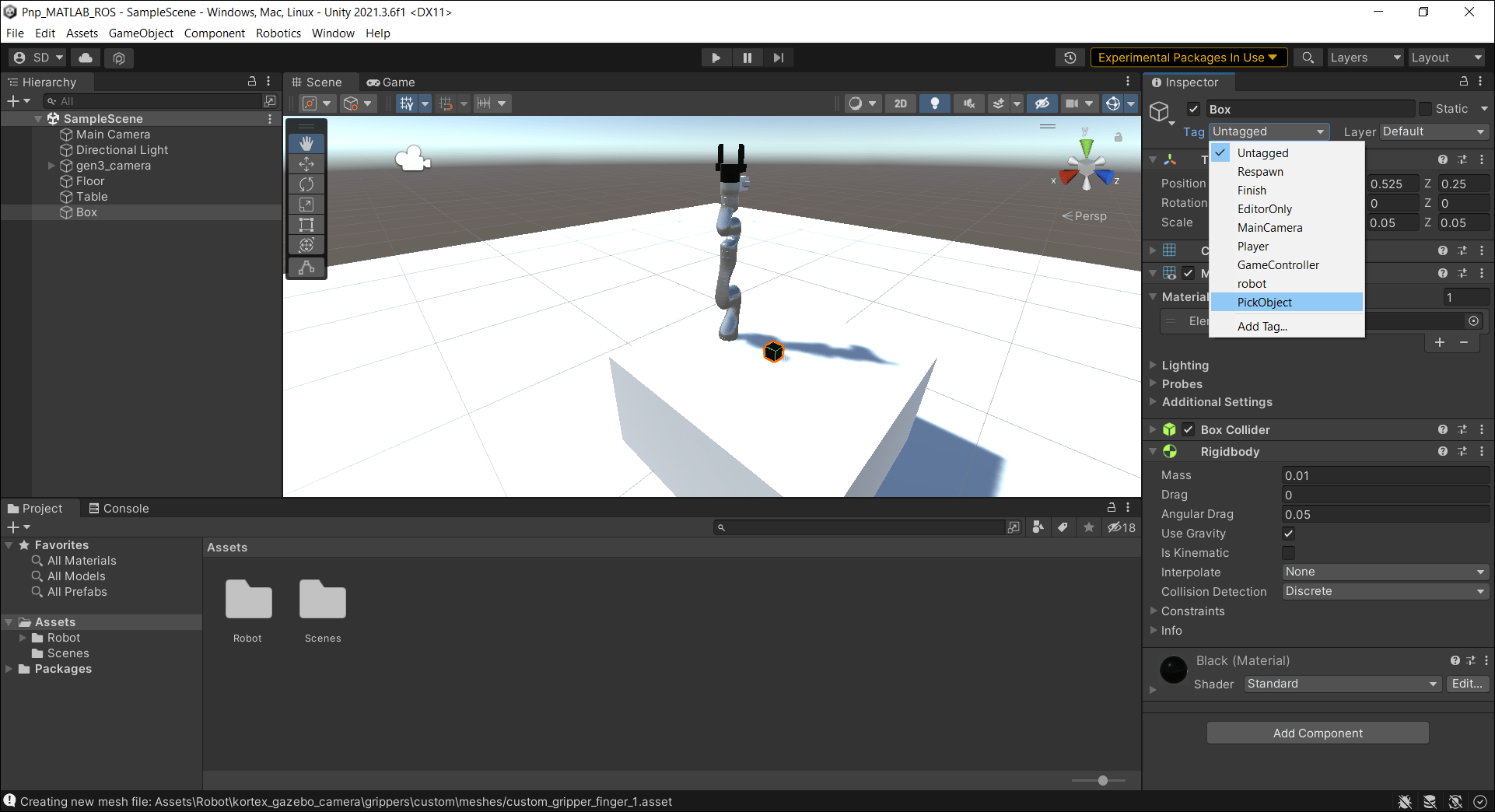The height and width of the screenshot is (812, 1495).
Task: Expand gen3_camera in Hierarchy
Action: coord(51,166)
